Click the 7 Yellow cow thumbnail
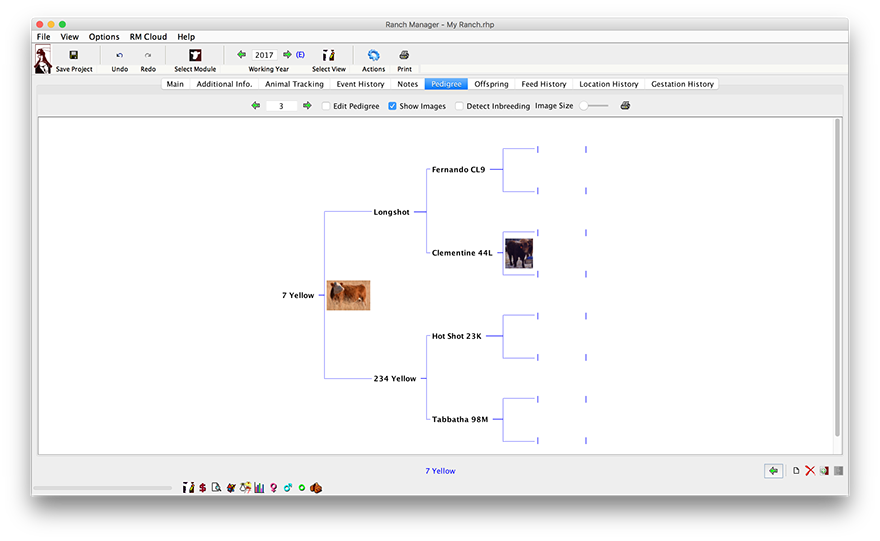Viewport: 880px width, 541px height. point(348,295)
